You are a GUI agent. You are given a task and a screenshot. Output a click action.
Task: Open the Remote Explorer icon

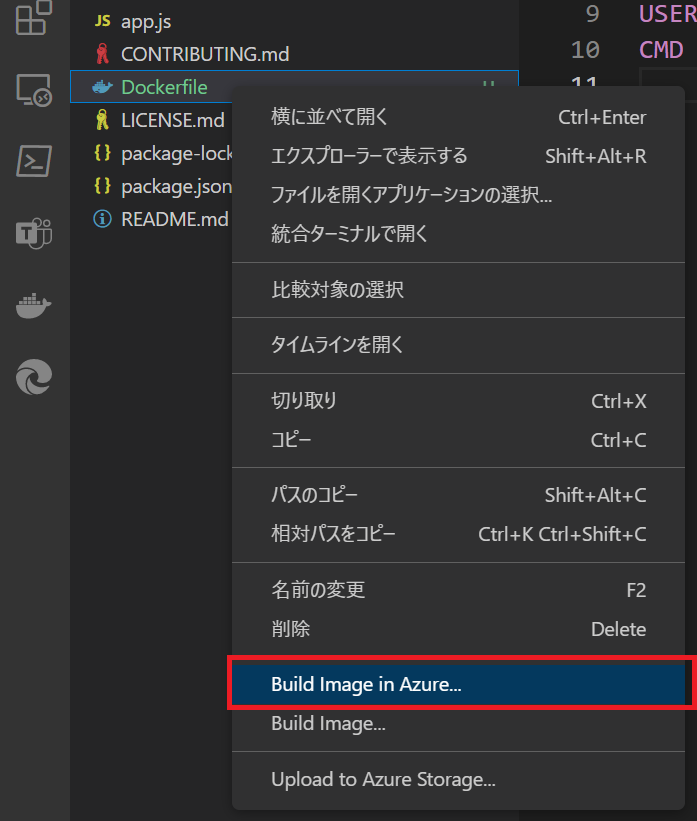pos(34,90)
